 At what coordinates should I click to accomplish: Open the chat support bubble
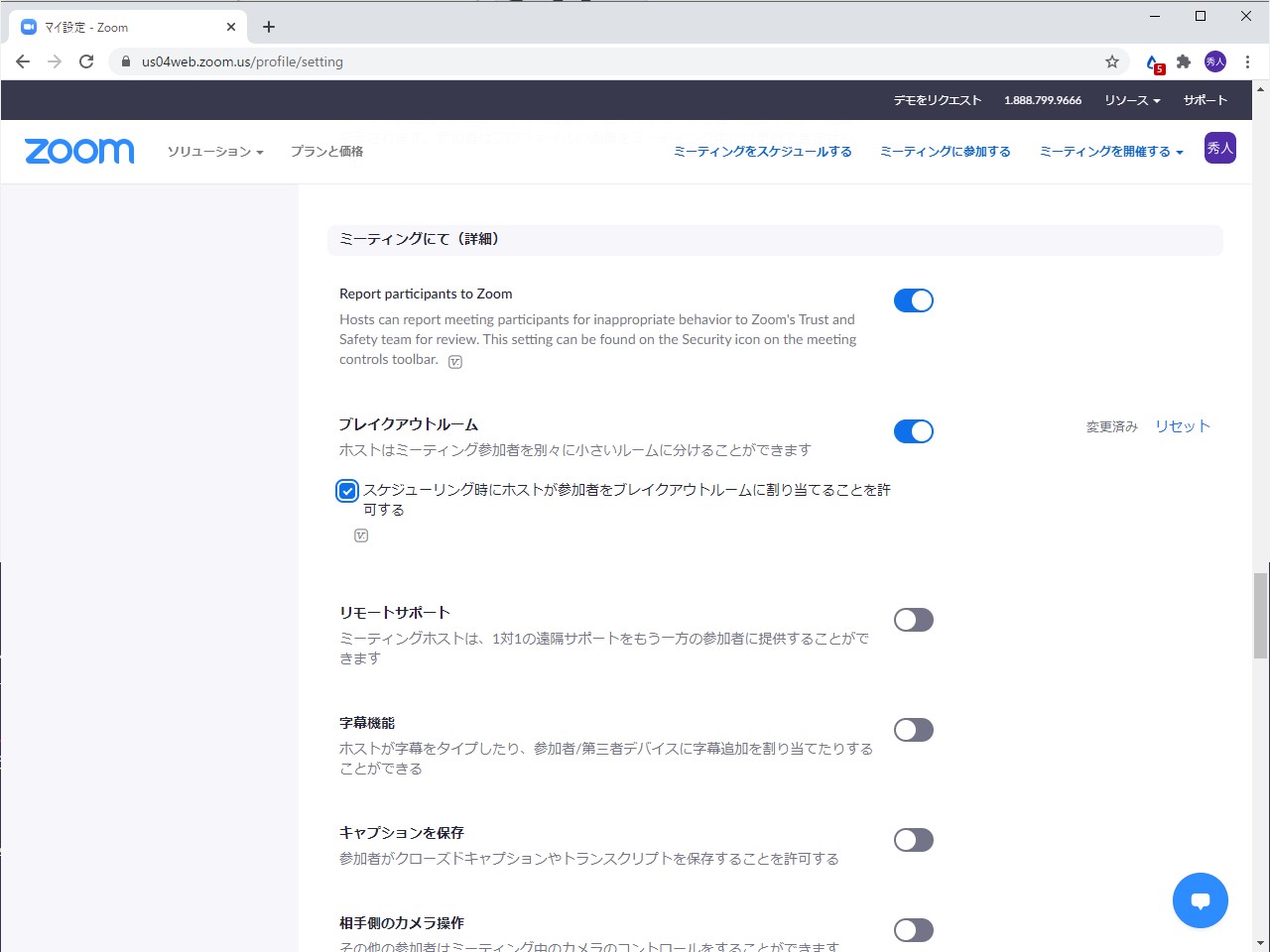click(1201, 900)
